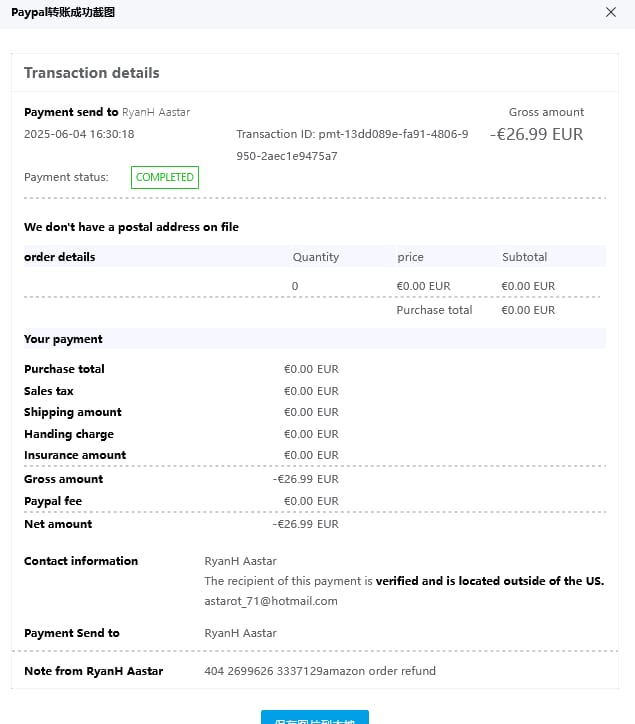Click the Quantity column header
The height and width of the screenshot is (724, 635).
[316, 257]
